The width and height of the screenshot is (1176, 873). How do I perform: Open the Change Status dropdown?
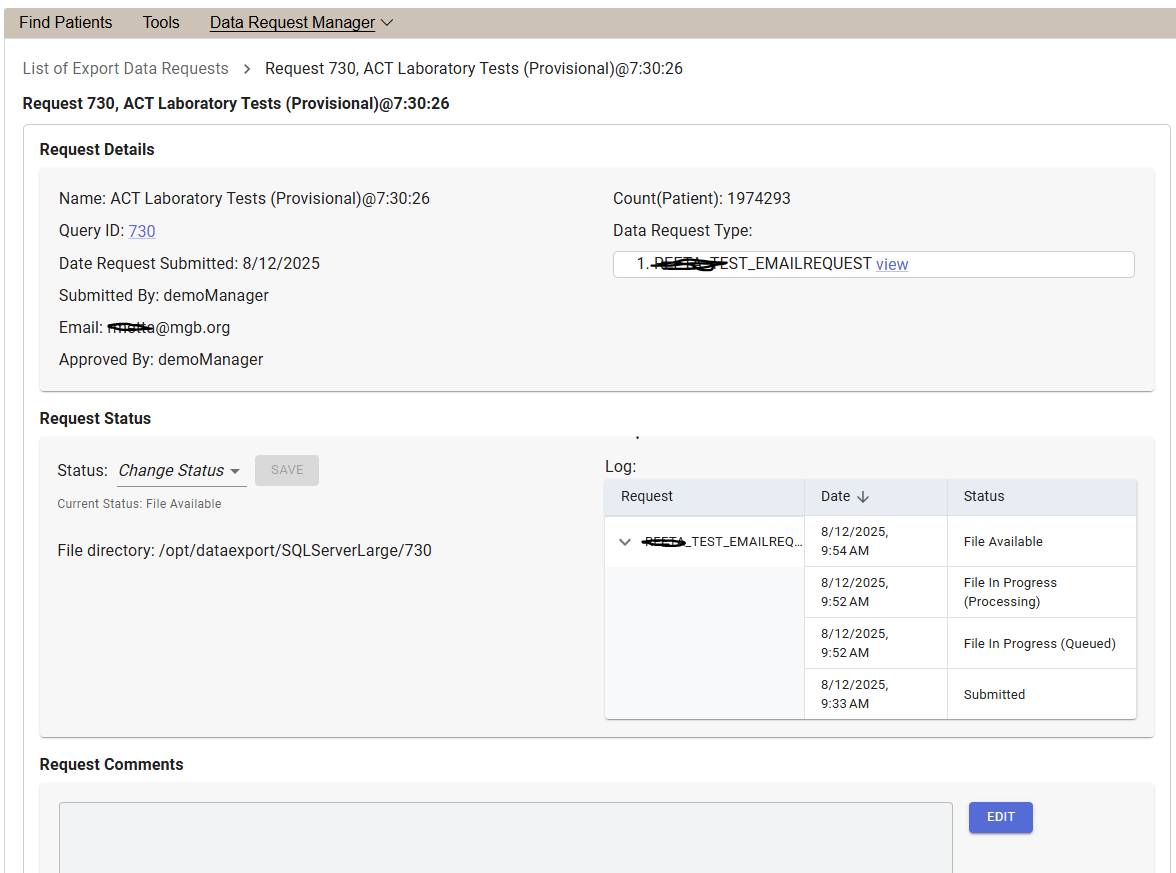172,470
